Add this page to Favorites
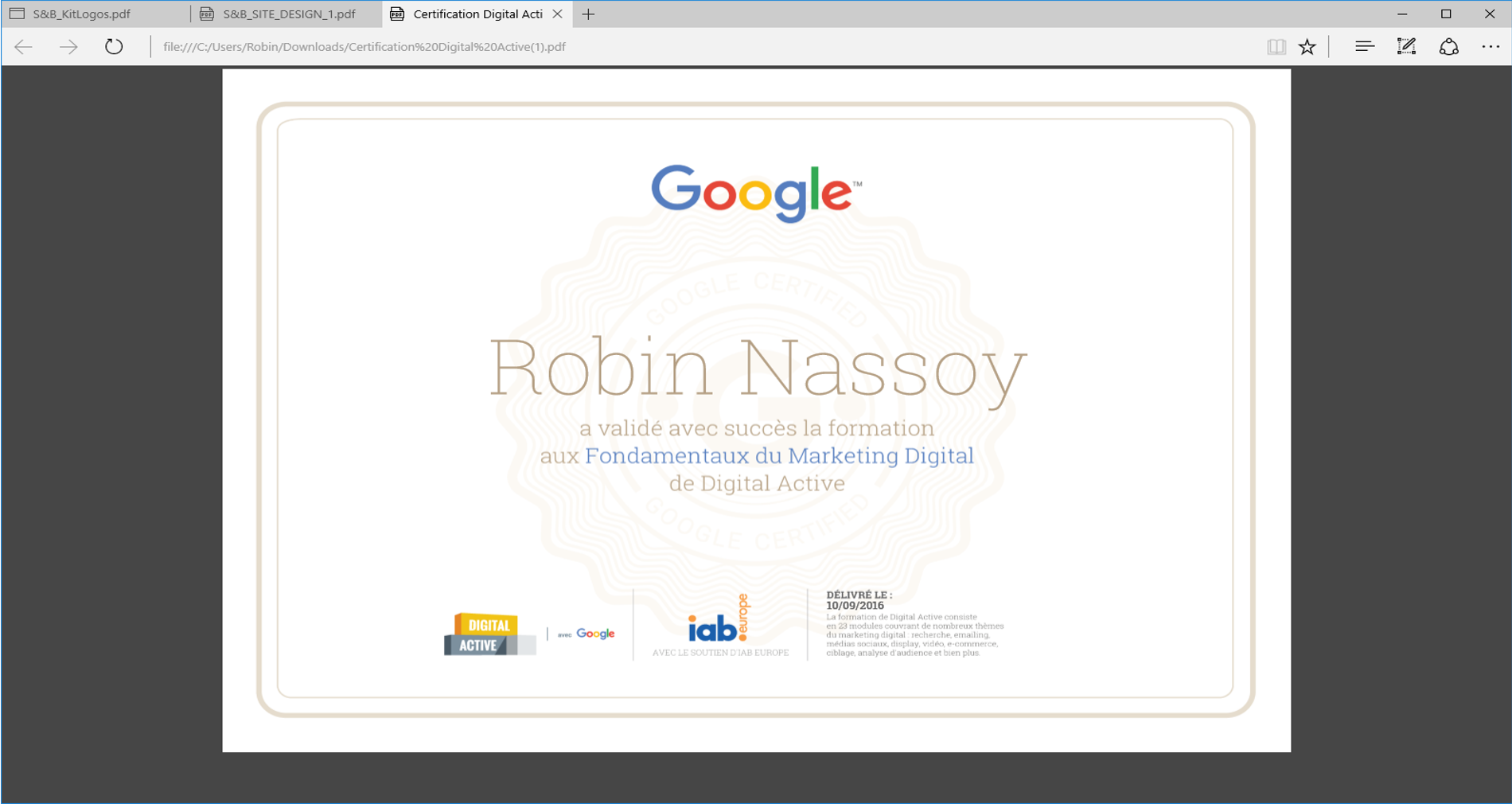 tap(1307, 46)
